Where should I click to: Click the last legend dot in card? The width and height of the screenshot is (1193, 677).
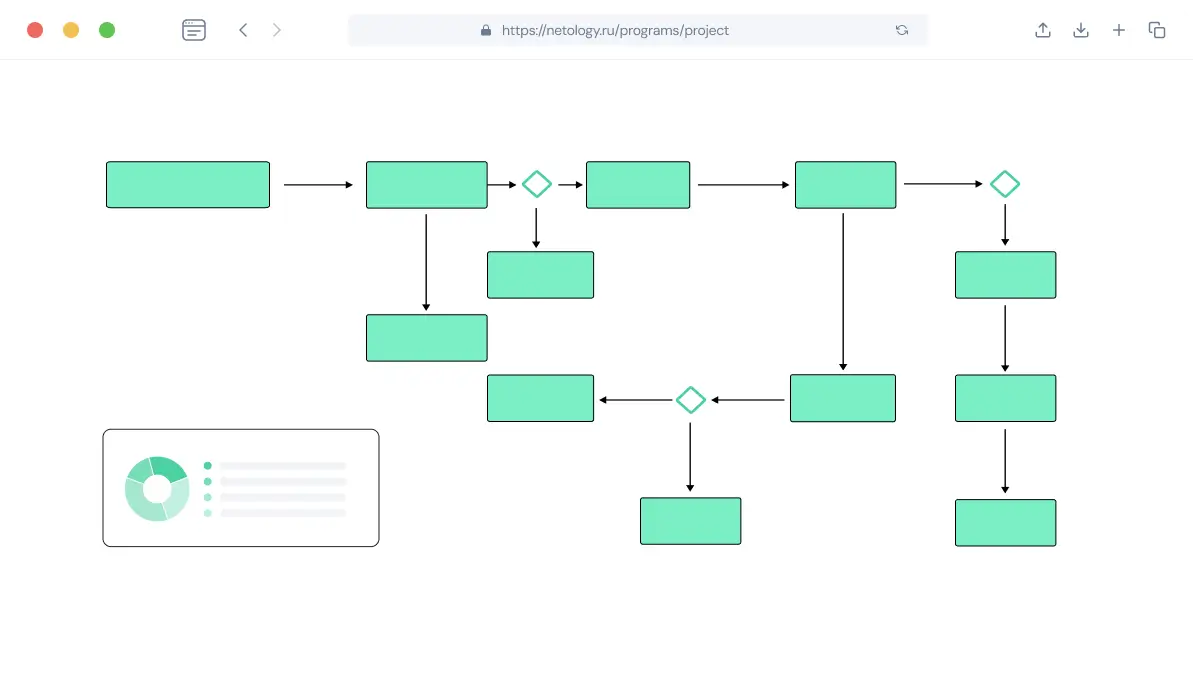(x=208, y=513)
